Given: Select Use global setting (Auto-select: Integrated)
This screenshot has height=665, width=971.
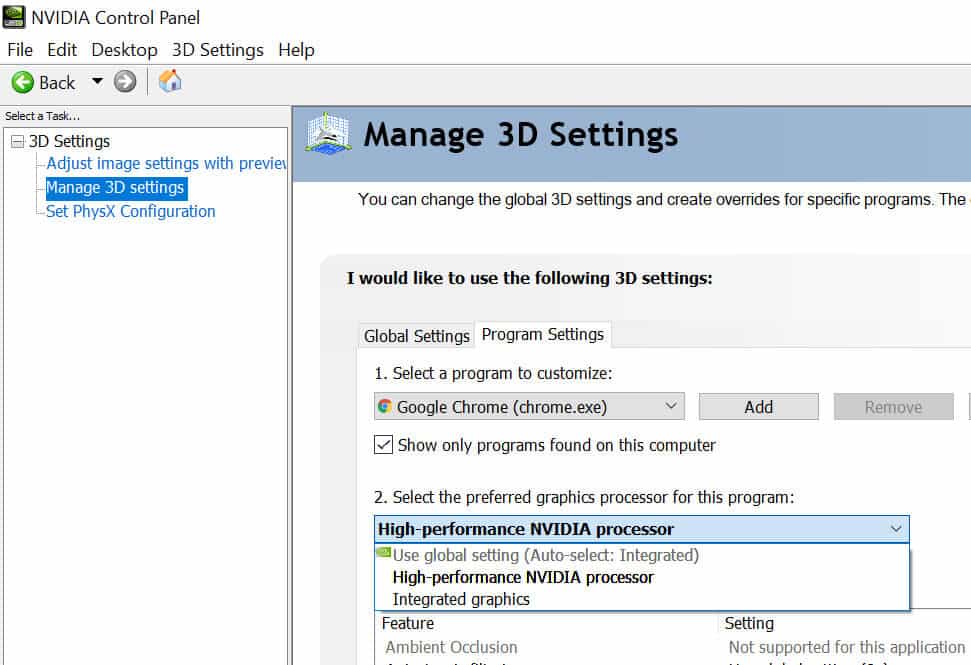Looking at the screenshot, I should 545,555.
